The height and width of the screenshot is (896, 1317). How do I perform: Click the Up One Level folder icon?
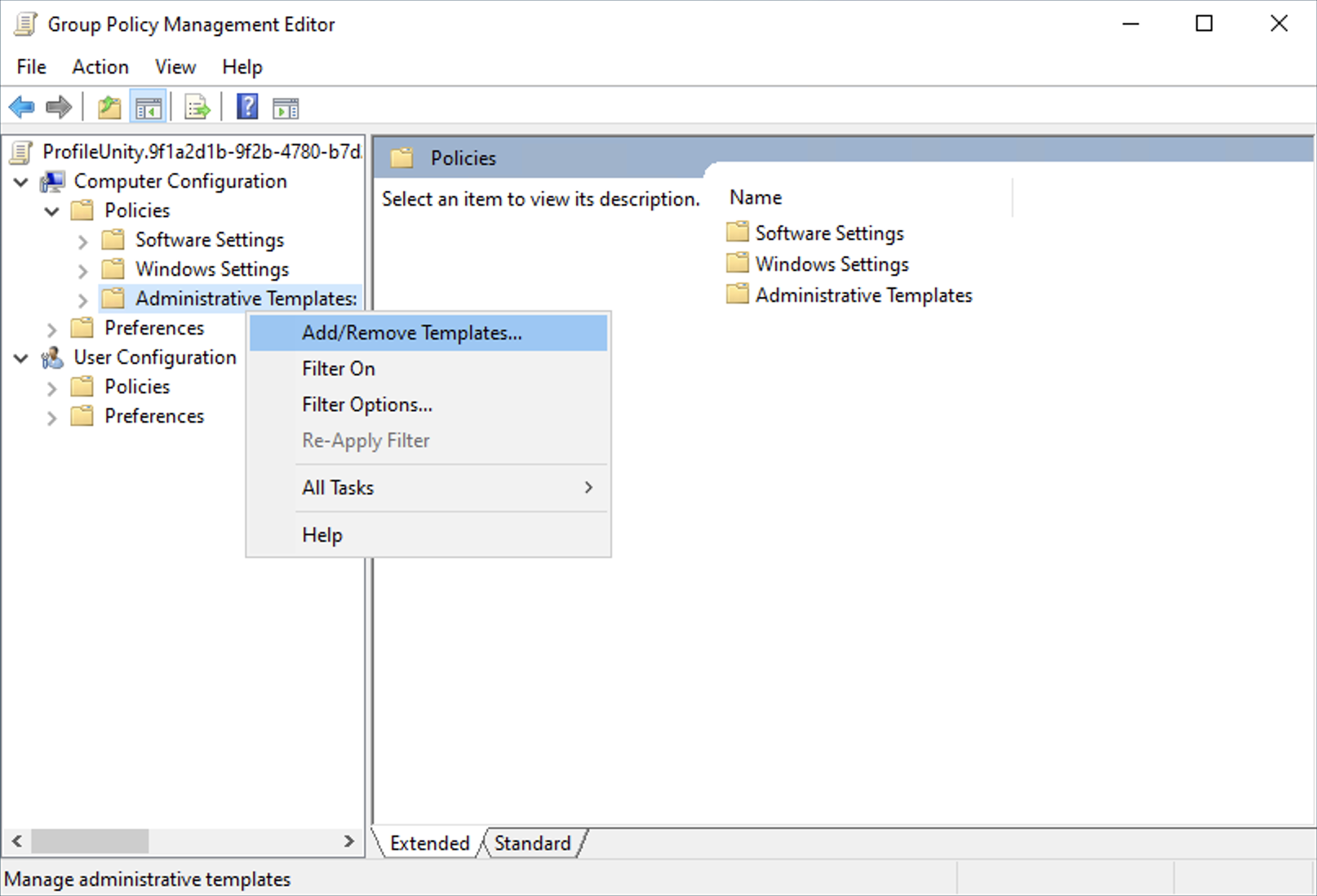pyautogui.click(x=109, y=107)
